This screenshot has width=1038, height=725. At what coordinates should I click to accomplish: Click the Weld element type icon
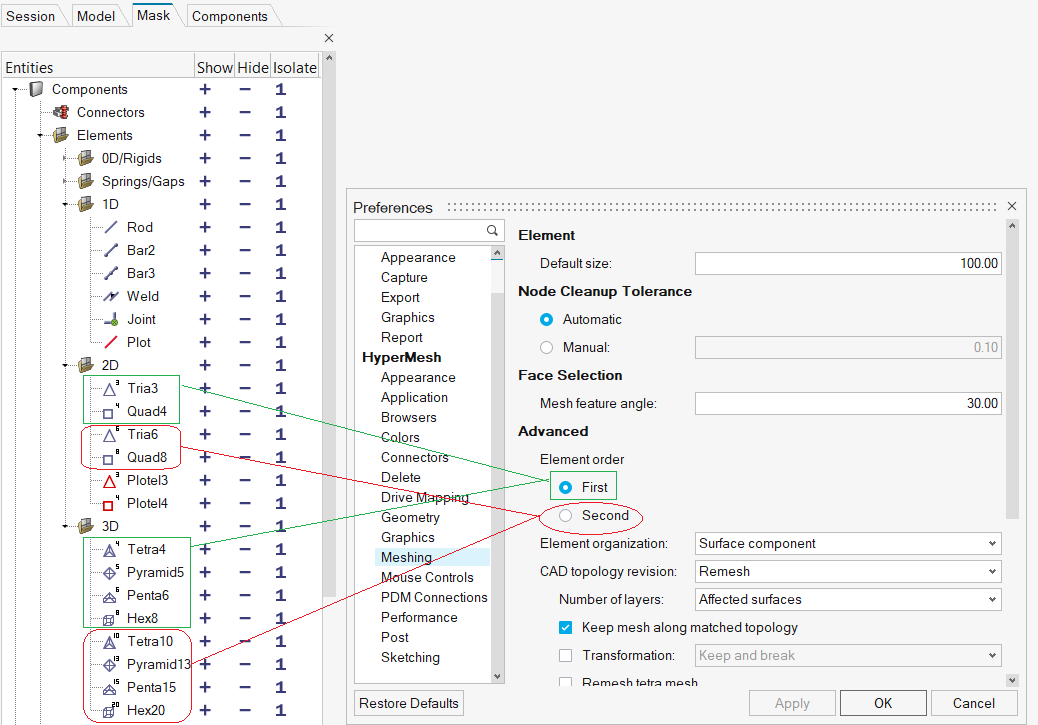(x=111, y=297)
